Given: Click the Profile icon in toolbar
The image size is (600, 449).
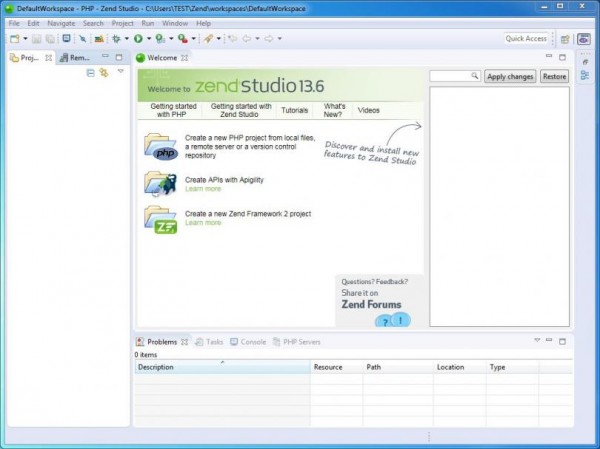Looking at the screenshot, I should tap(160, 39).
